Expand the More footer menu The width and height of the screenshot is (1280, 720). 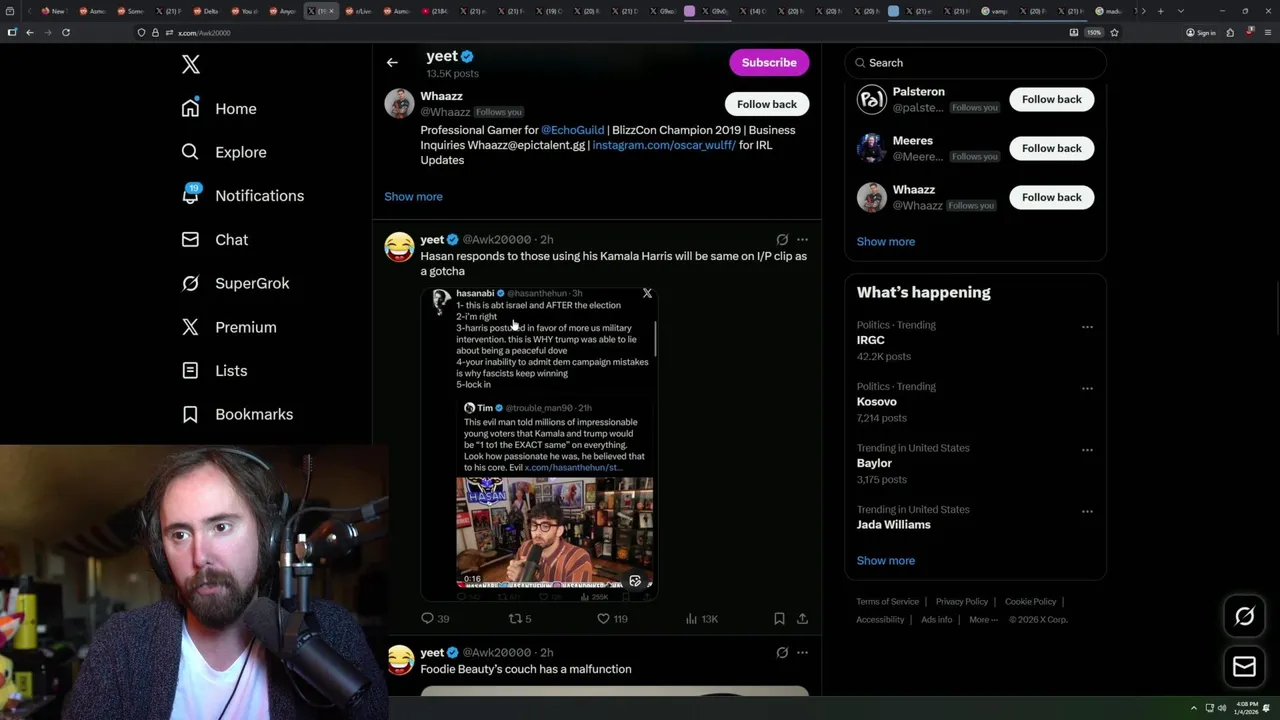click(983, 619)
